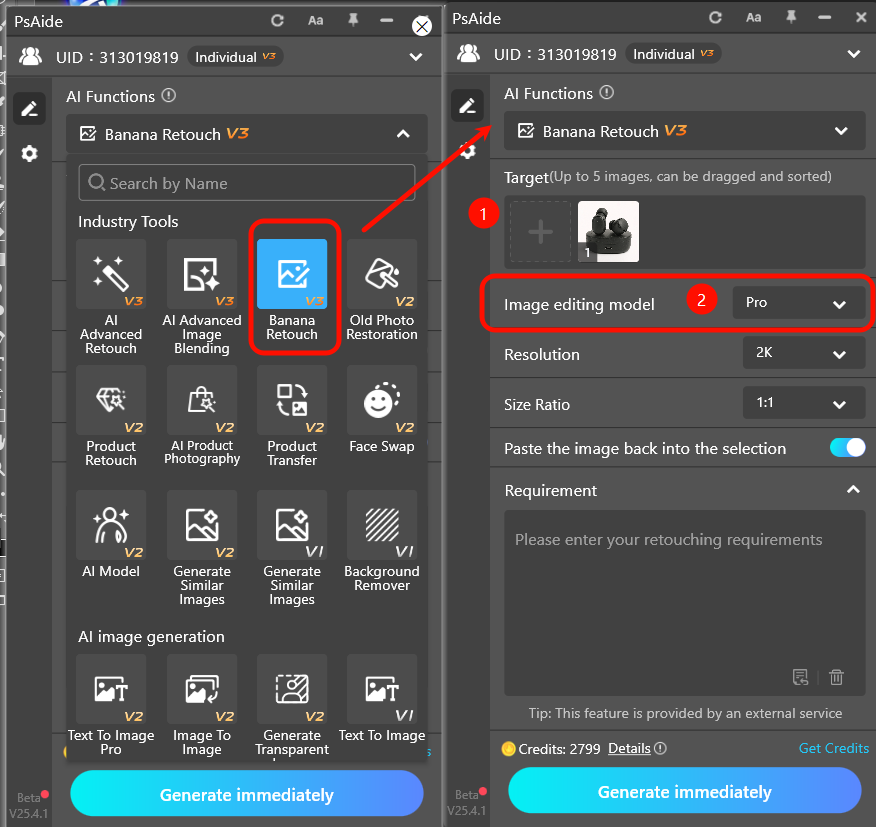Select the AI Model tool
Viewport: 876px width, 827px height.
pyautogui.click(x=110, y=540)
